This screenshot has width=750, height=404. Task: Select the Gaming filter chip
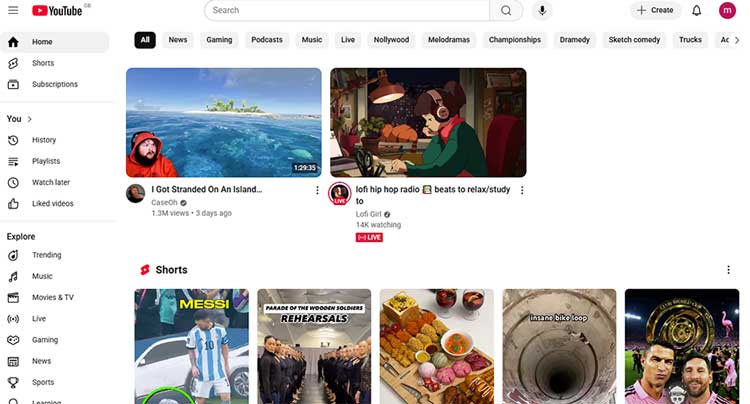pos(219,40)
